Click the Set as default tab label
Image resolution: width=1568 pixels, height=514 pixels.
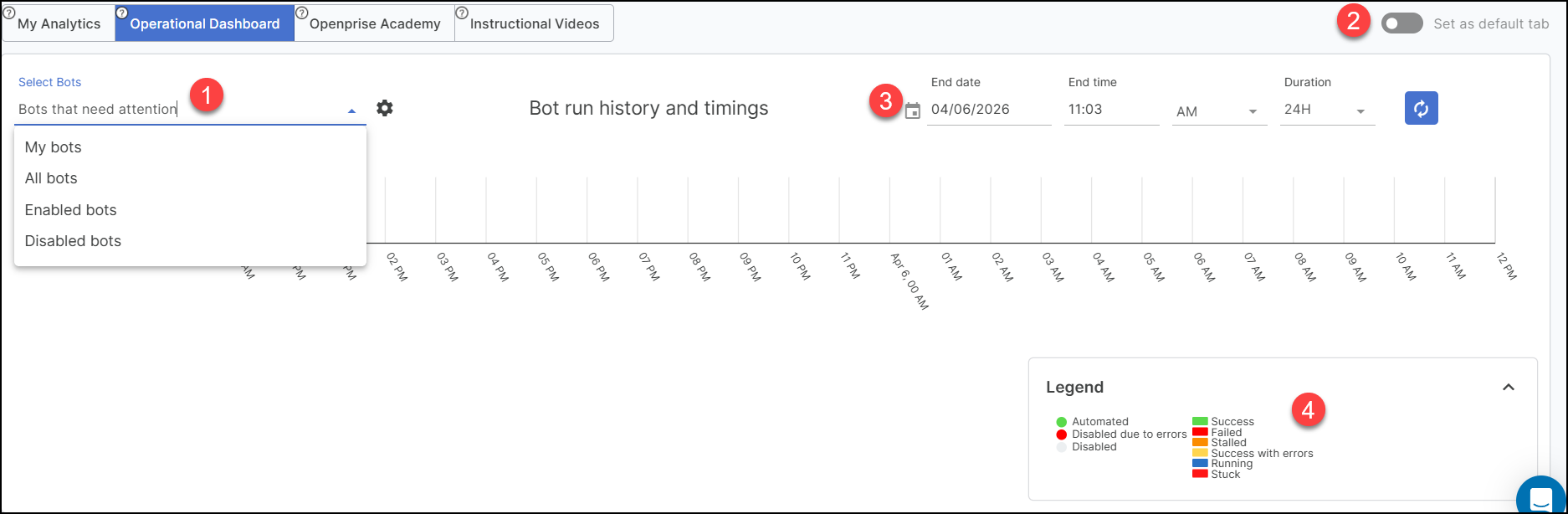click(x=1491, y=23)
